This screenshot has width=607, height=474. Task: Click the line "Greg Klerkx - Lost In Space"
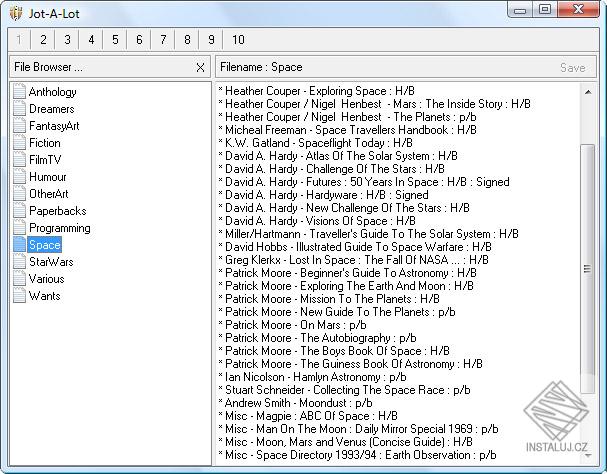point(353,260)
